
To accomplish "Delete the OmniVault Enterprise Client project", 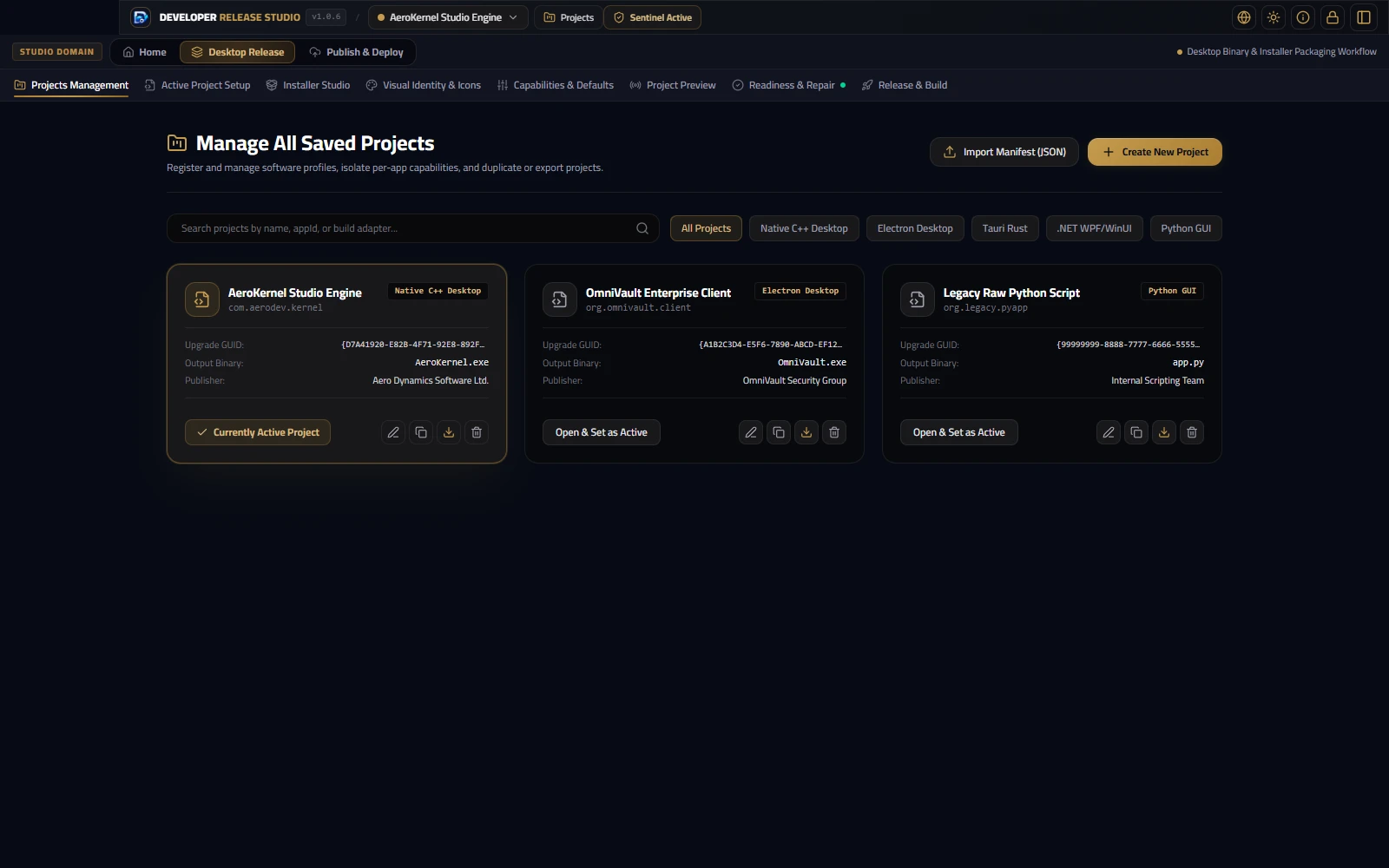I will 834,432.
